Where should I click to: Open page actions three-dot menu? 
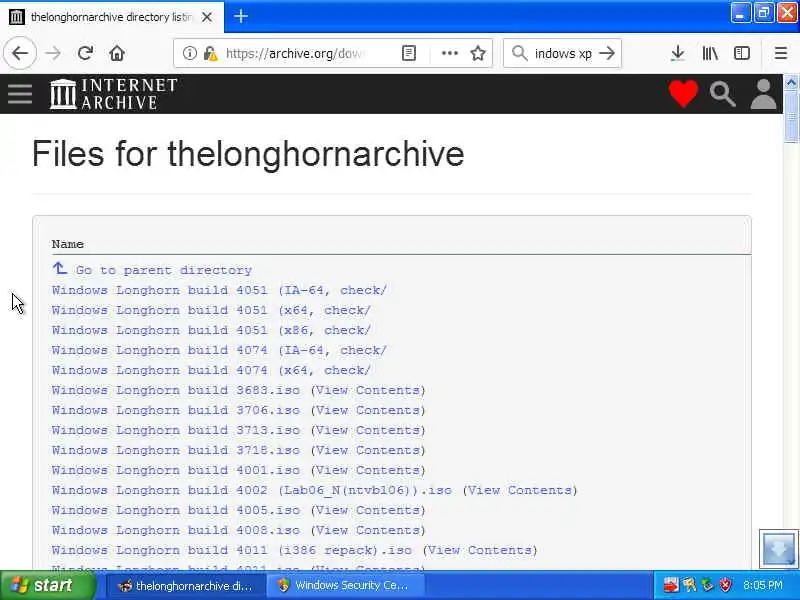pos(449,53)
